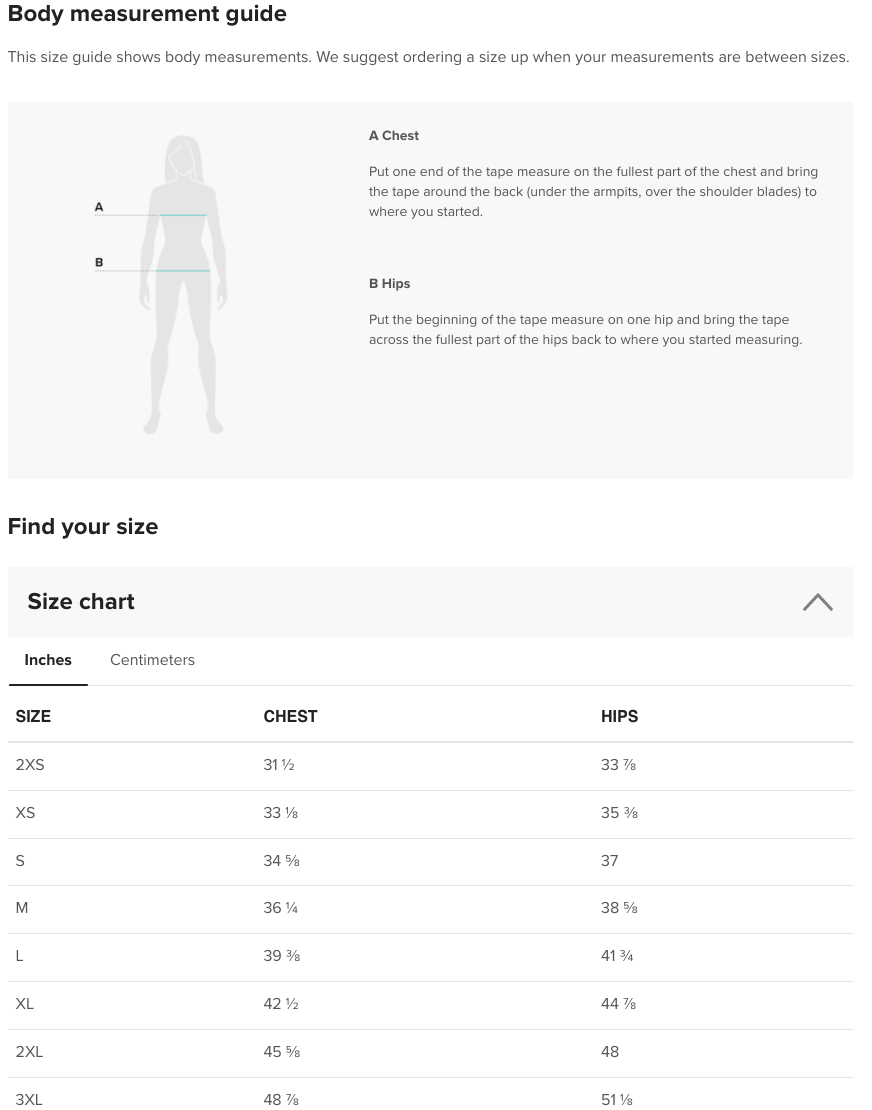Screen dimensions: 872x1110
Task: Click the M size row label
Action: click(22, 908)
